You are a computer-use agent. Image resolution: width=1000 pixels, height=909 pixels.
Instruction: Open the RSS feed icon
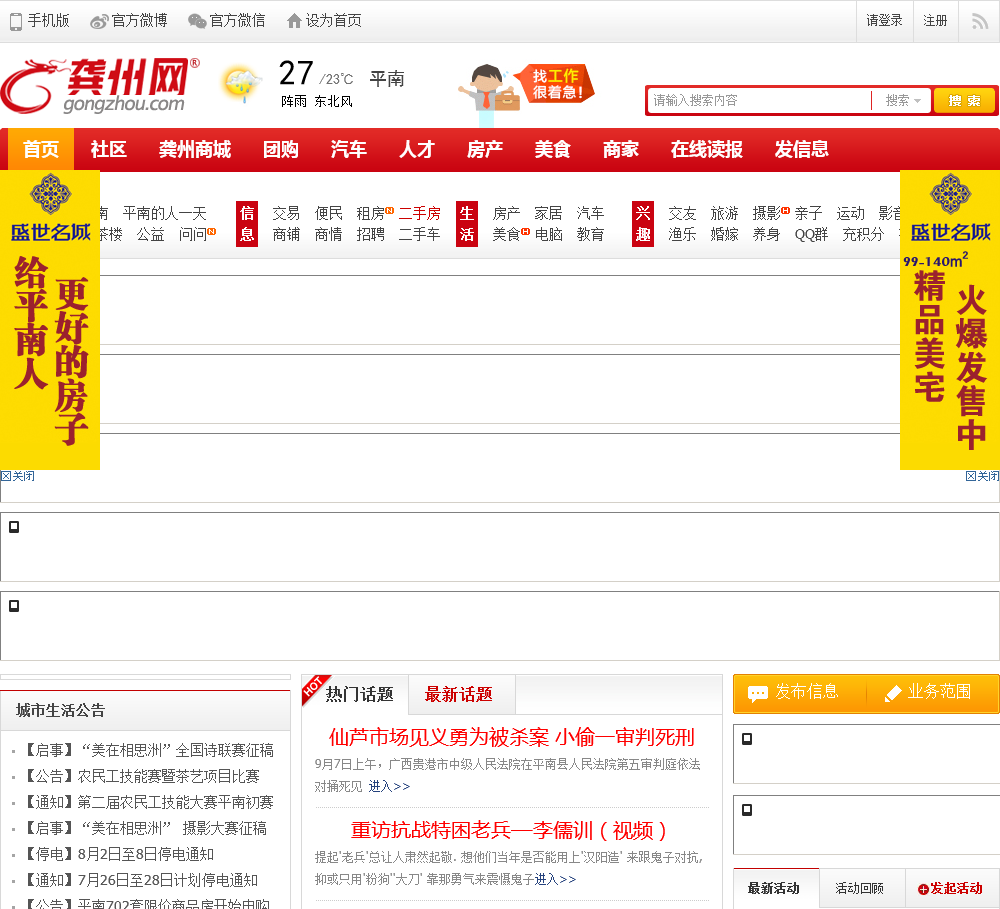coord(980,22)
